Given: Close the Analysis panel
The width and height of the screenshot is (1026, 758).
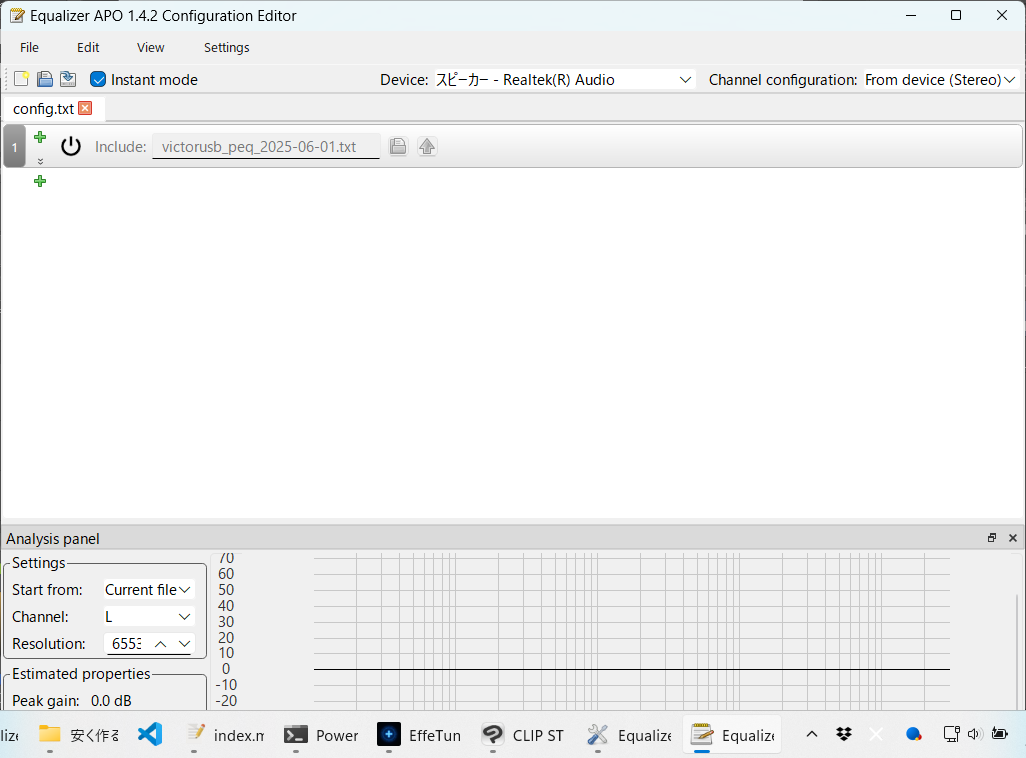Looking at the screenshot, I should [x=1013, y=537].
